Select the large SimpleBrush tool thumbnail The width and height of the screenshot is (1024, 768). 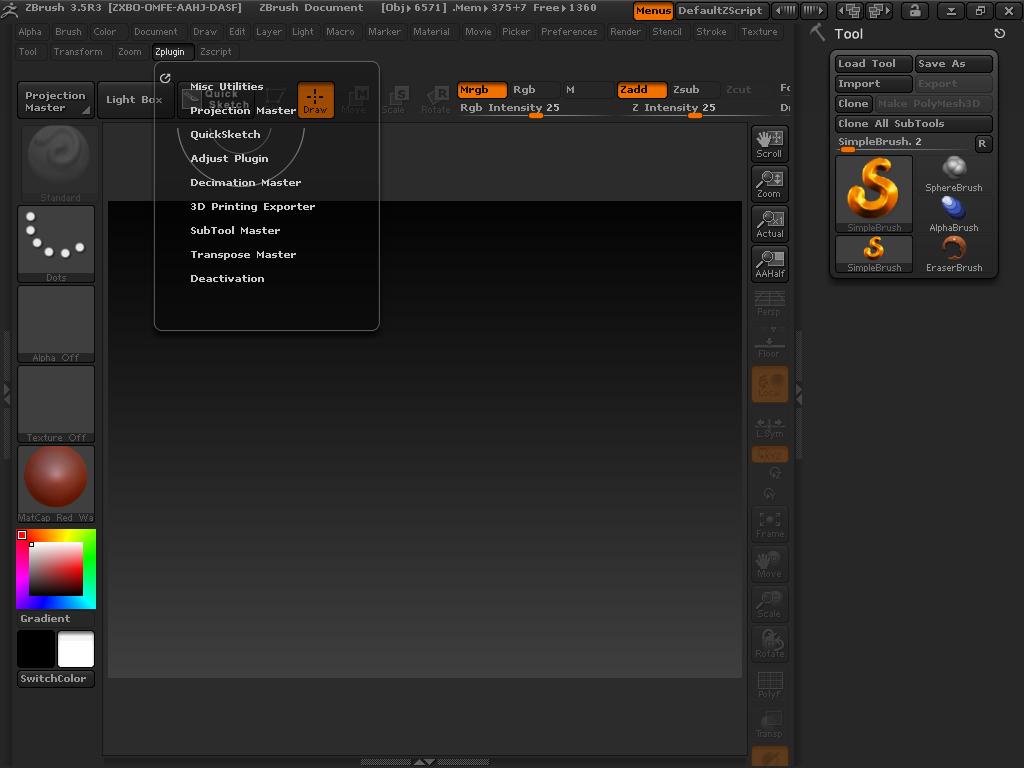874,194
